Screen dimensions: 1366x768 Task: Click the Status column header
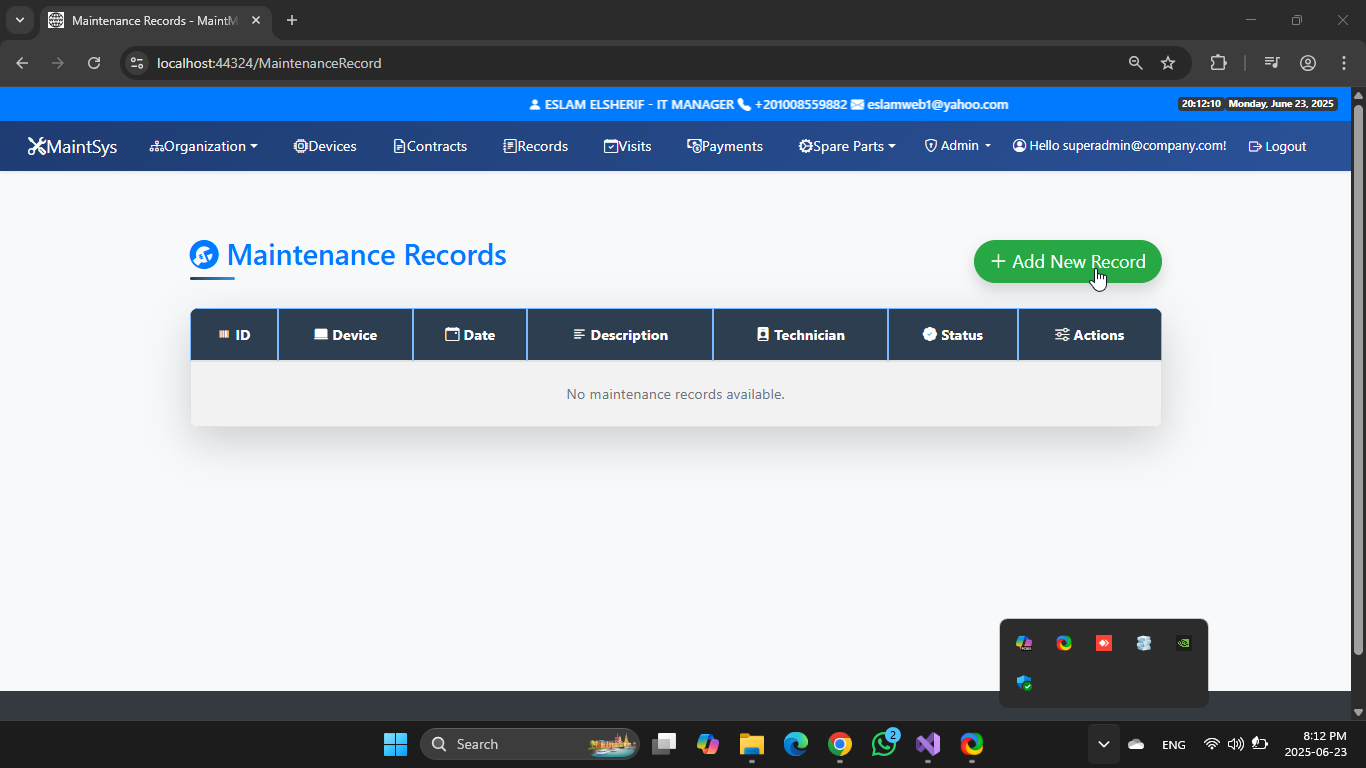click(x=953, y=335)
